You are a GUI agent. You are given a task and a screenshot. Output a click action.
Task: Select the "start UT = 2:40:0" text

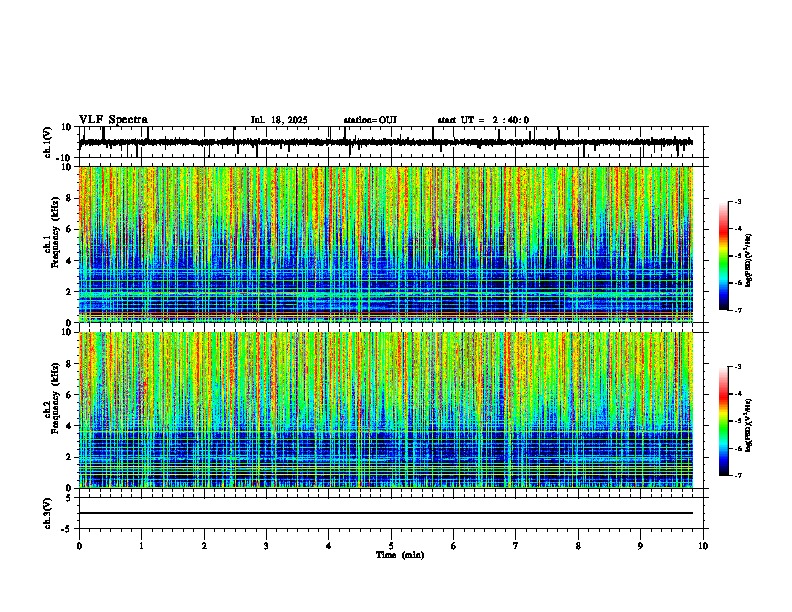pyautogui.click(x=483, y=120)
